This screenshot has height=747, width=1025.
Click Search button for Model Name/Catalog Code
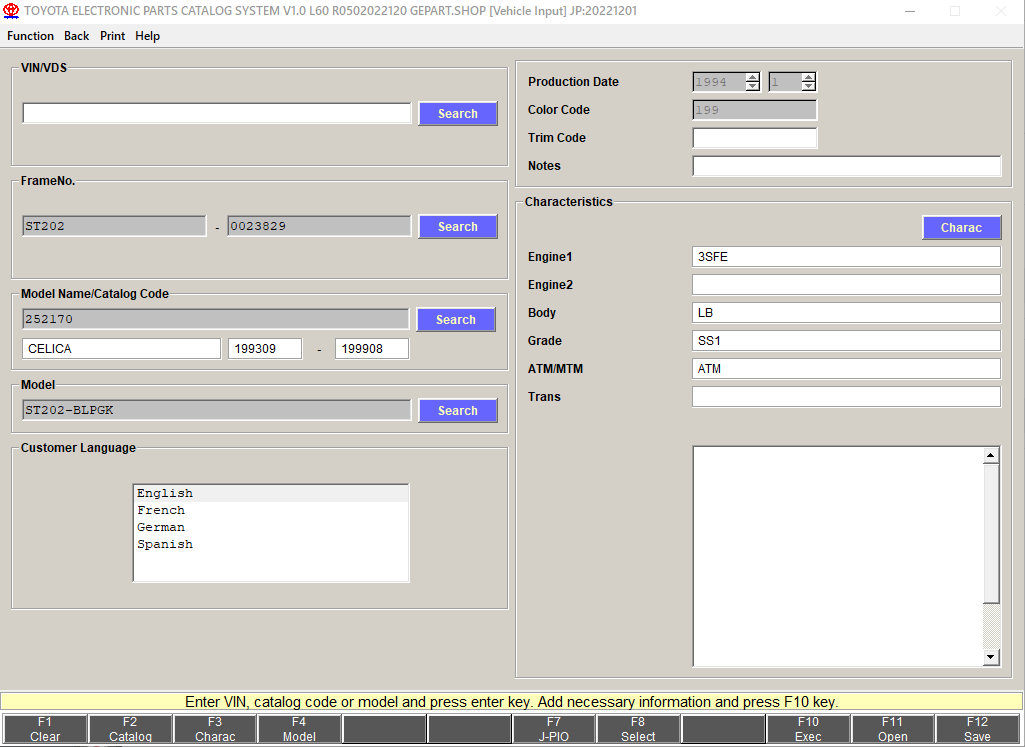click(x=456, y=320)
